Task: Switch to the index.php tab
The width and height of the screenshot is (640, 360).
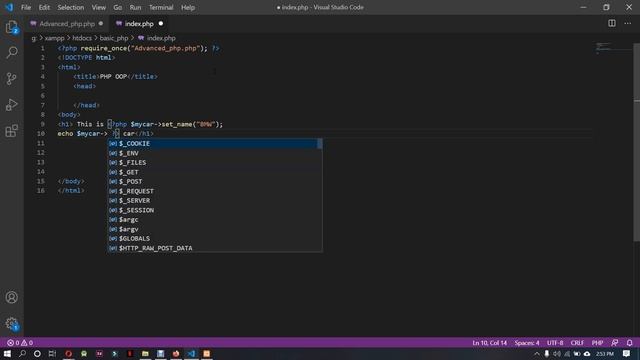Action: point(139,24)
